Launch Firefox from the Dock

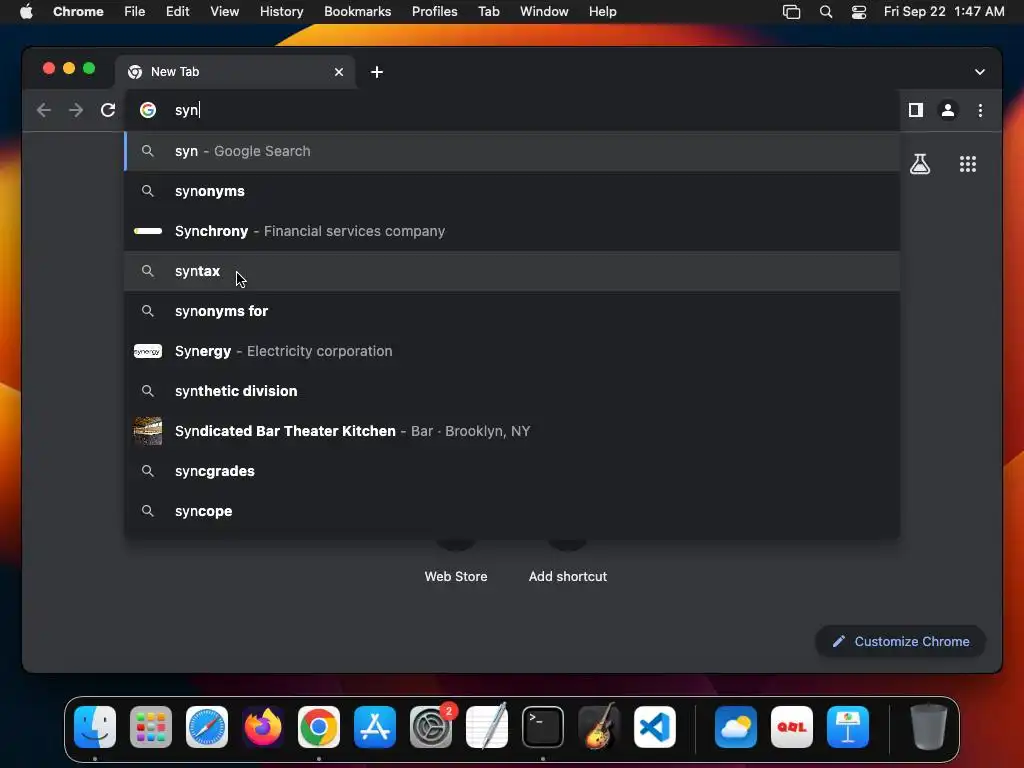pos(263,727)
